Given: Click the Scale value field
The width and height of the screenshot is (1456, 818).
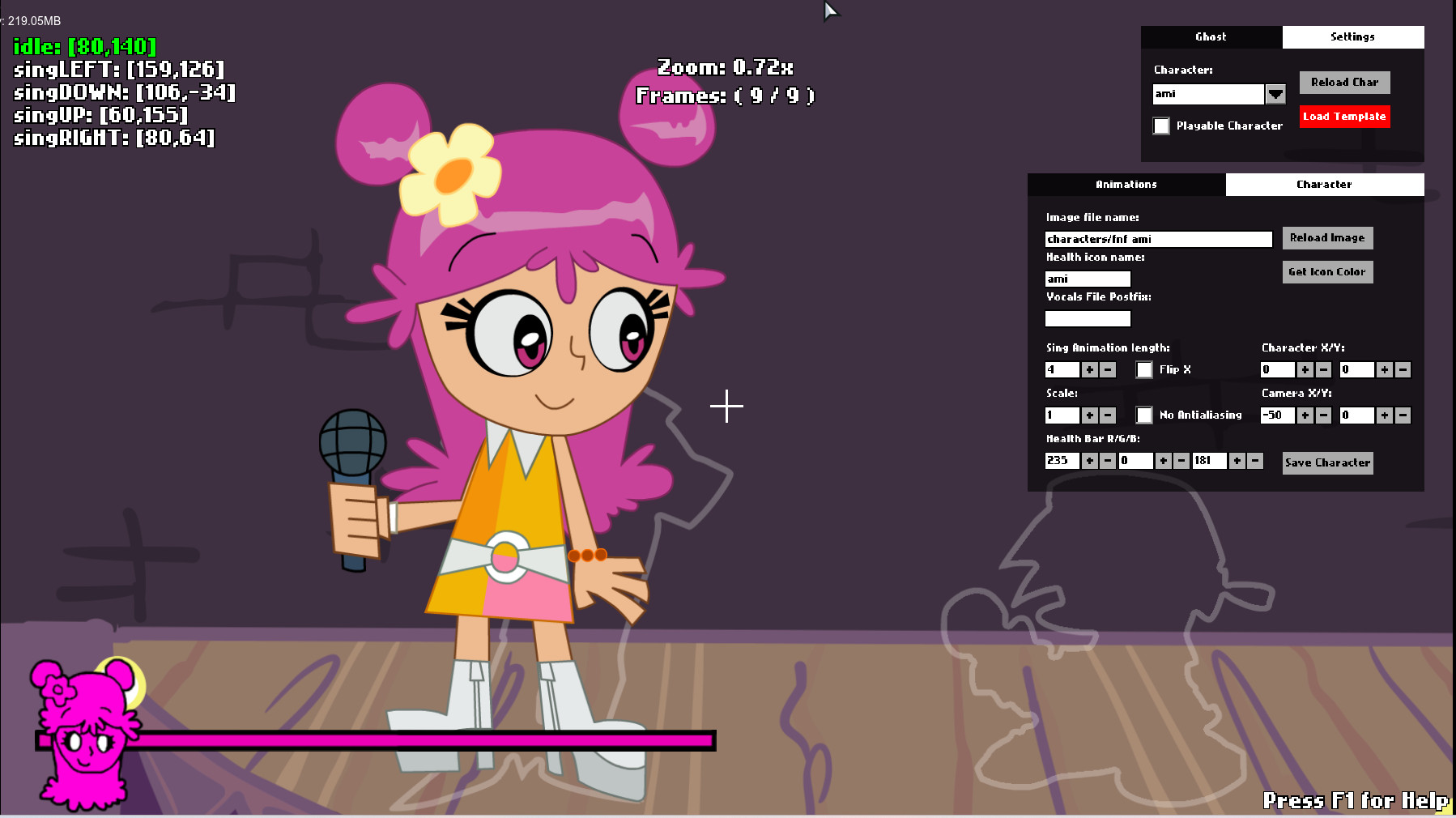Looking at the screenshot, I should (1062, 415).
